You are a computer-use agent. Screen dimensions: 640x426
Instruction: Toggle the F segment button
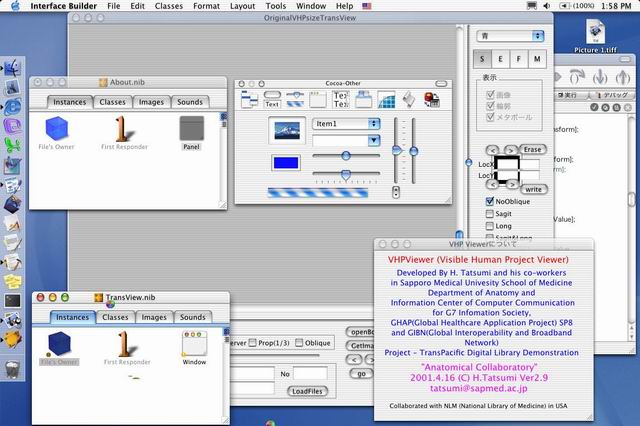[x=518, y=59]
